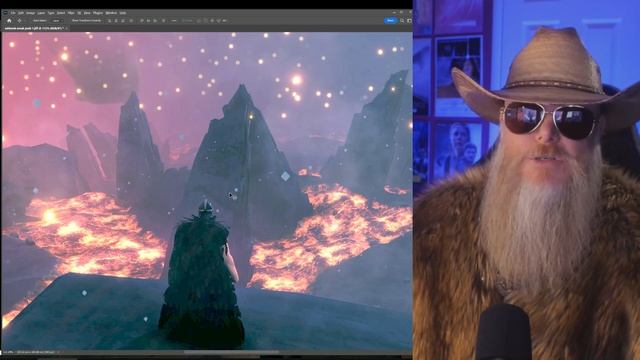The width and height of the screenshot is (640, 360).
Task: Click Align top edges icon
Action: [142, 21]
